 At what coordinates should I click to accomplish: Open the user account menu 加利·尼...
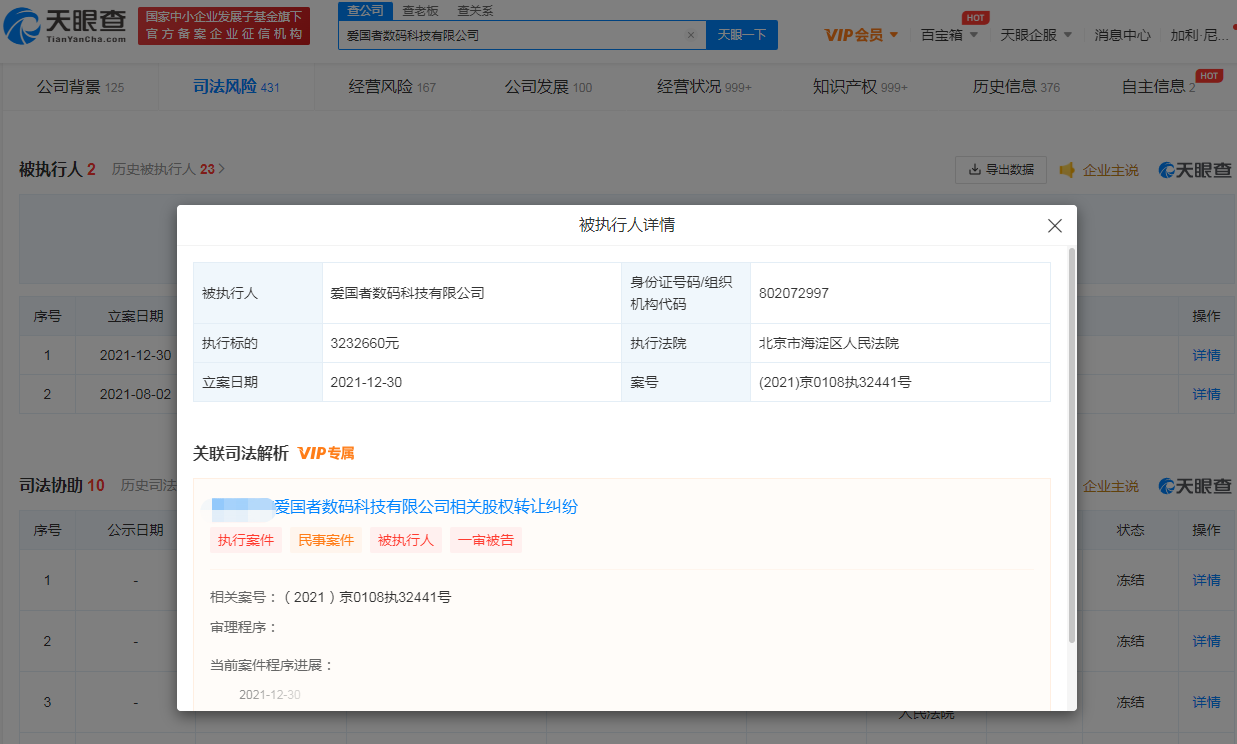pyautogui.click(x=1200, y=35)
